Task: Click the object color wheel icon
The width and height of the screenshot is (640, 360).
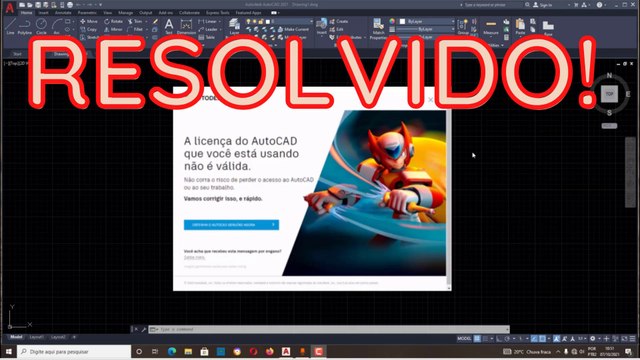Action: pos(392,21)
